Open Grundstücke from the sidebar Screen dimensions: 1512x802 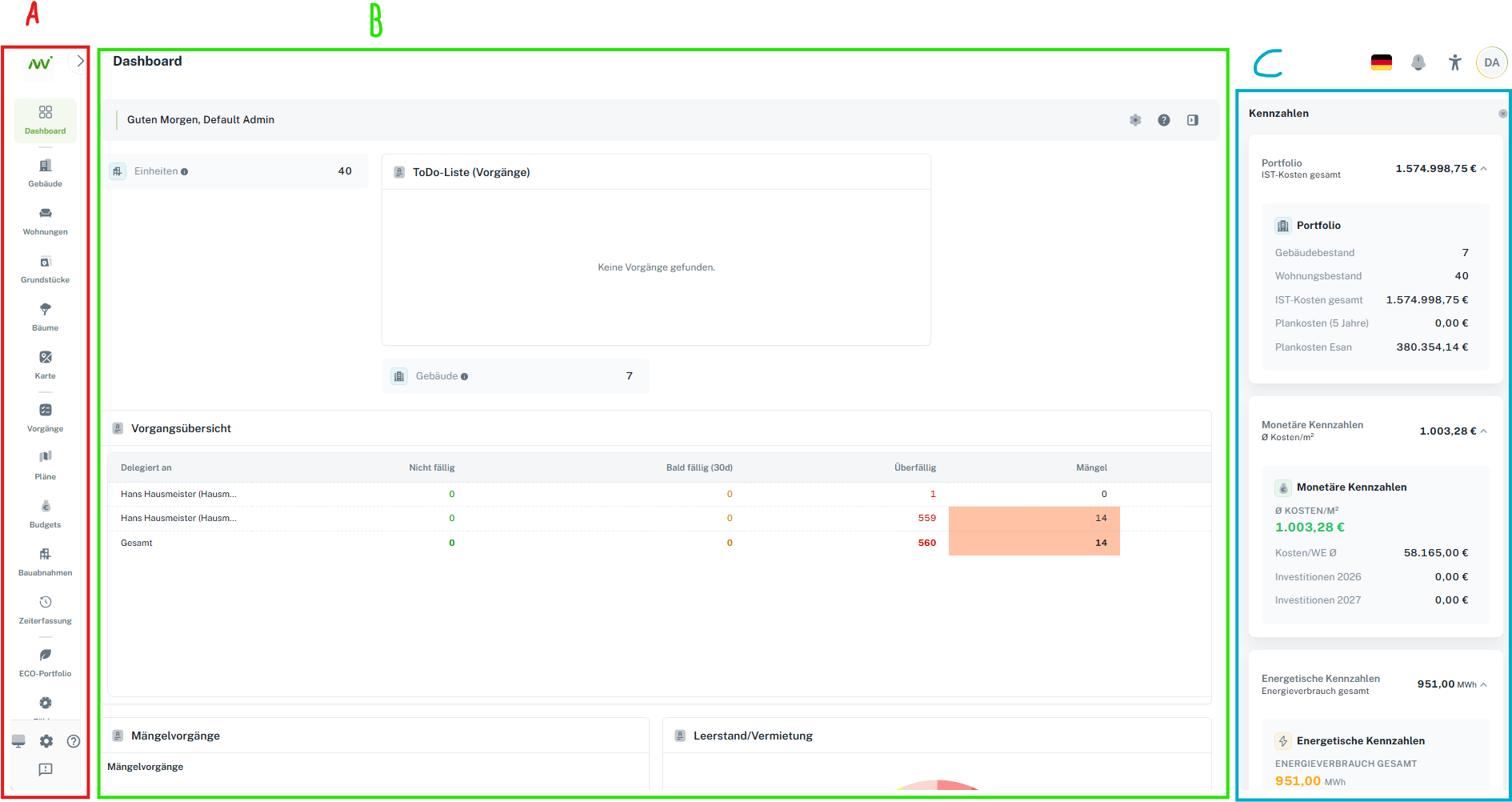point(46,269)
